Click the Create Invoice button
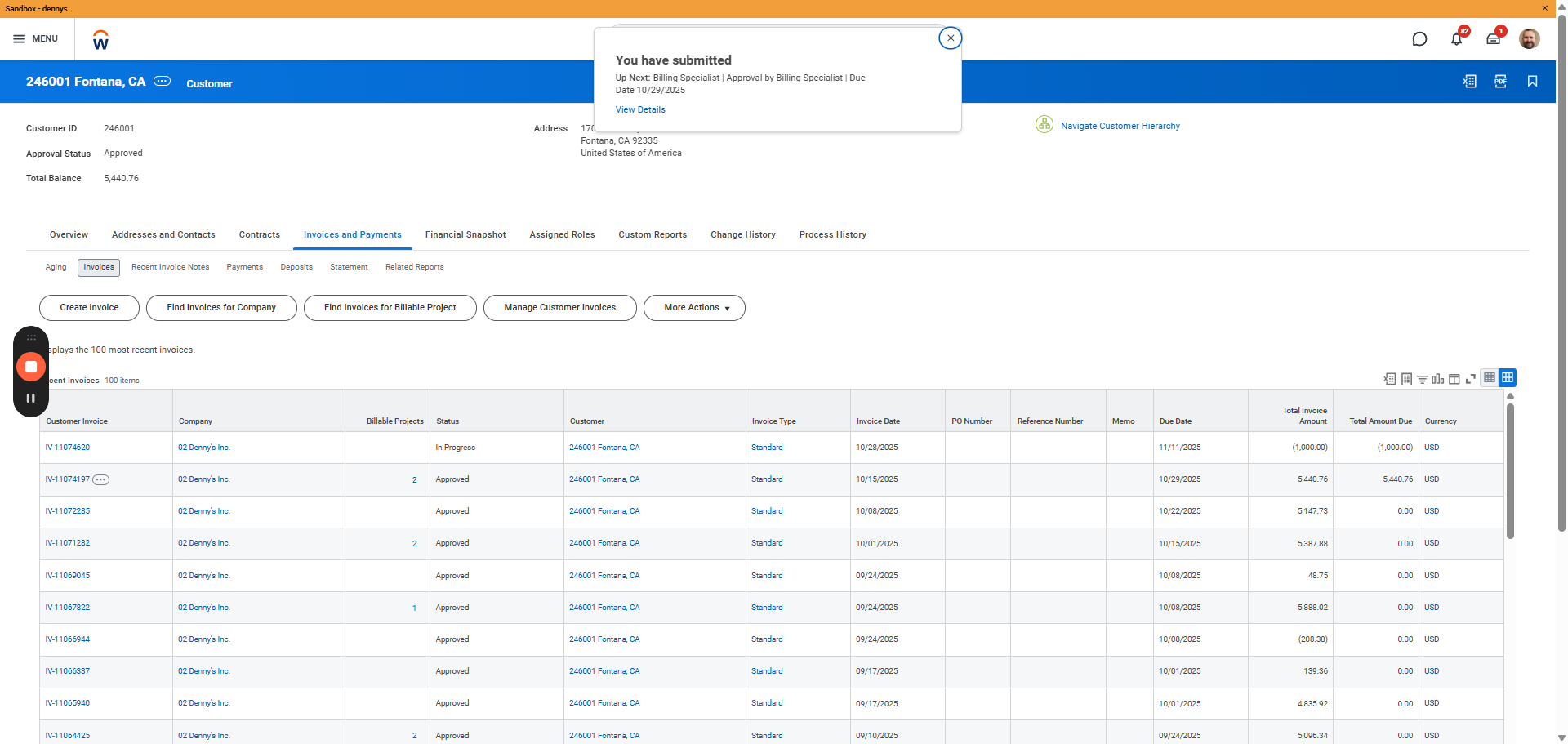Image resolution: width=1568 pixels, height=744 pixels. (x=89, y=308)
